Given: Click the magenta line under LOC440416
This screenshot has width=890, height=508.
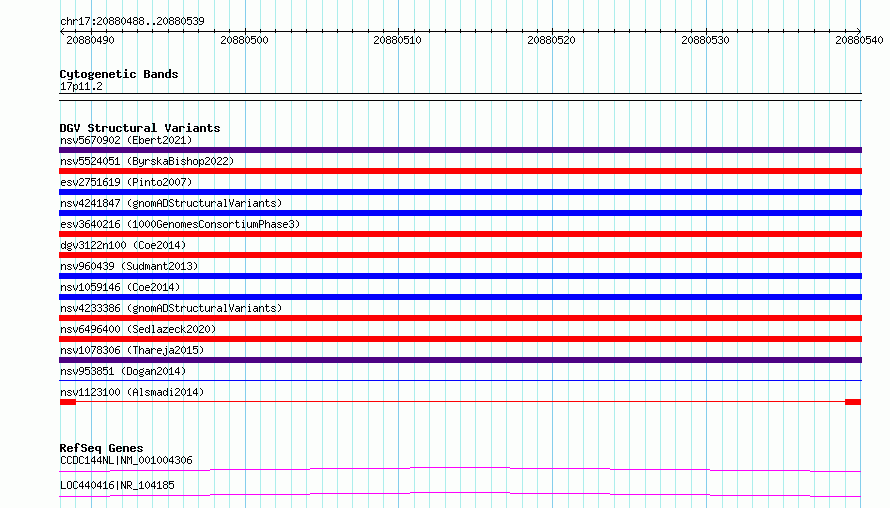Looking at the screenshot, I should [460, 494].
